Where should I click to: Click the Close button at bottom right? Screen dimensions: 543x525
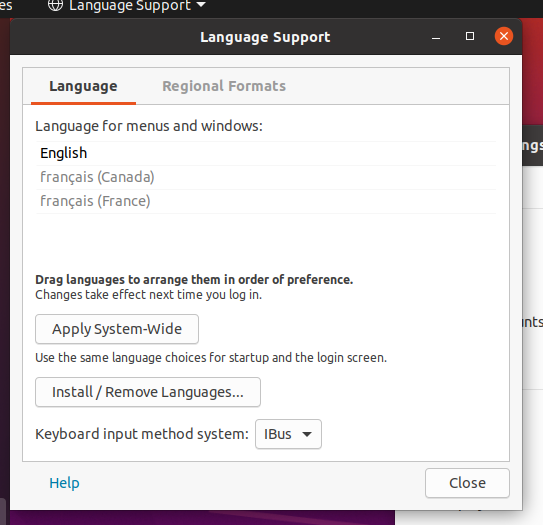467,483
